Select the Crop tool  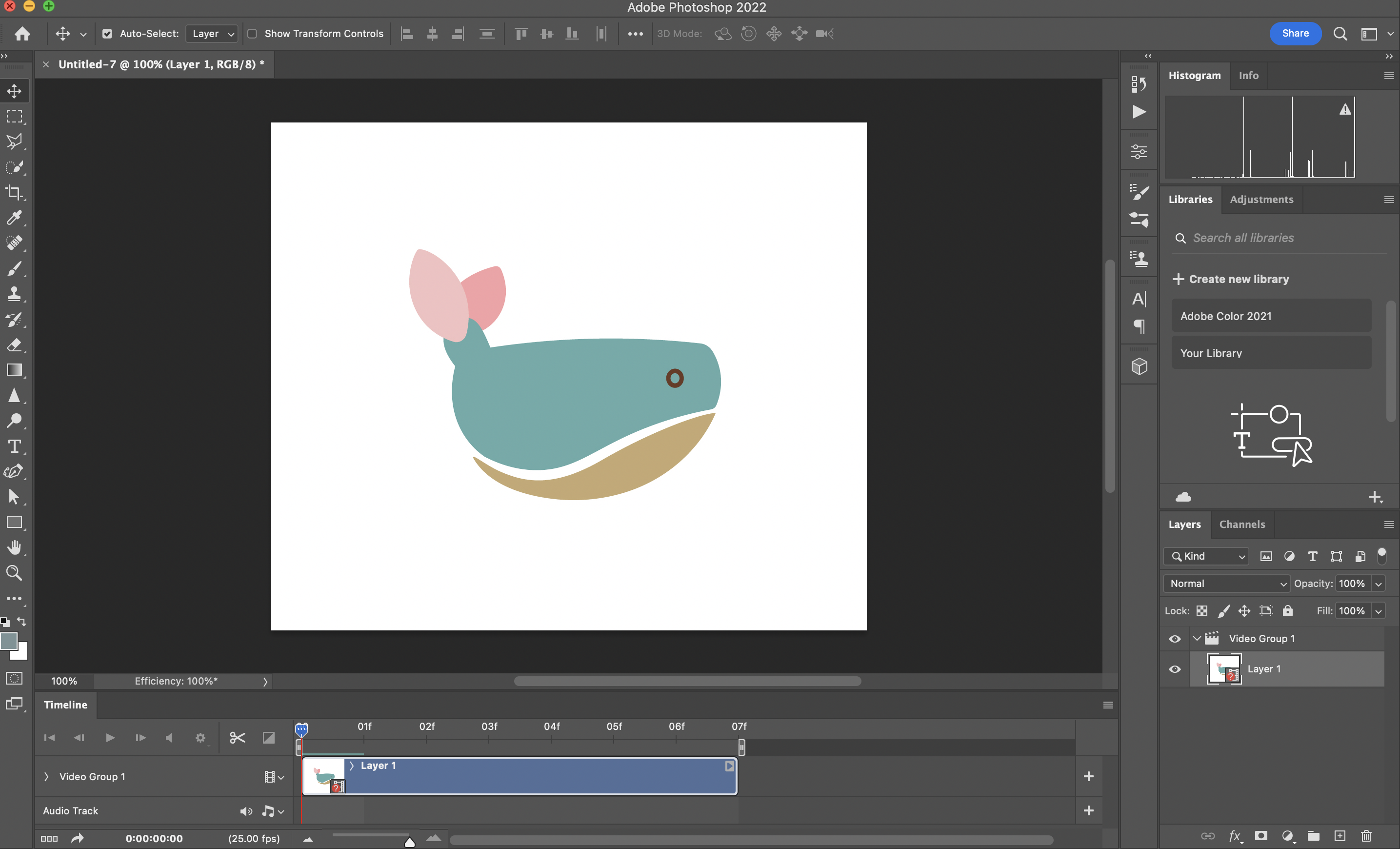tap(15, 193)
